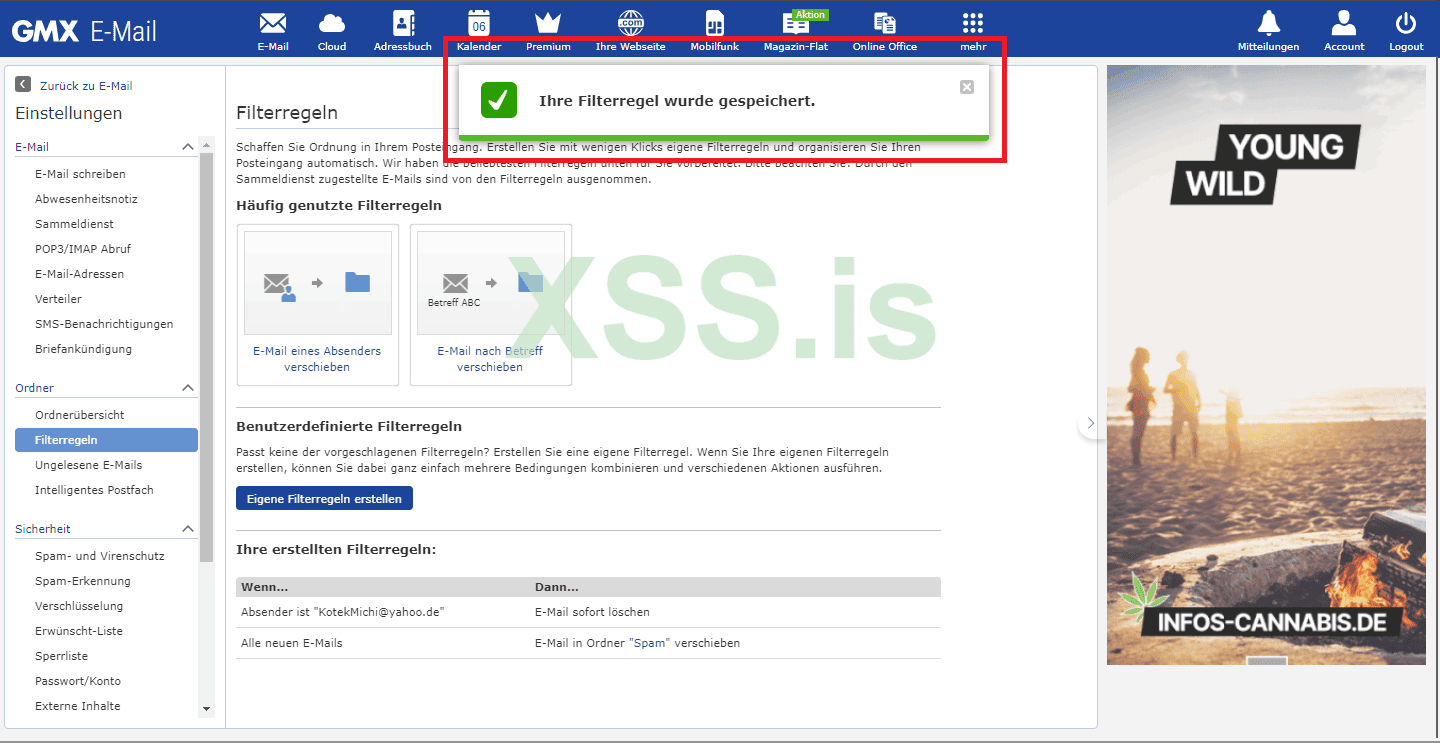Select E-Mail-Adressen in the sidebar
This screenshot has height=743, width=1440.
80,274
